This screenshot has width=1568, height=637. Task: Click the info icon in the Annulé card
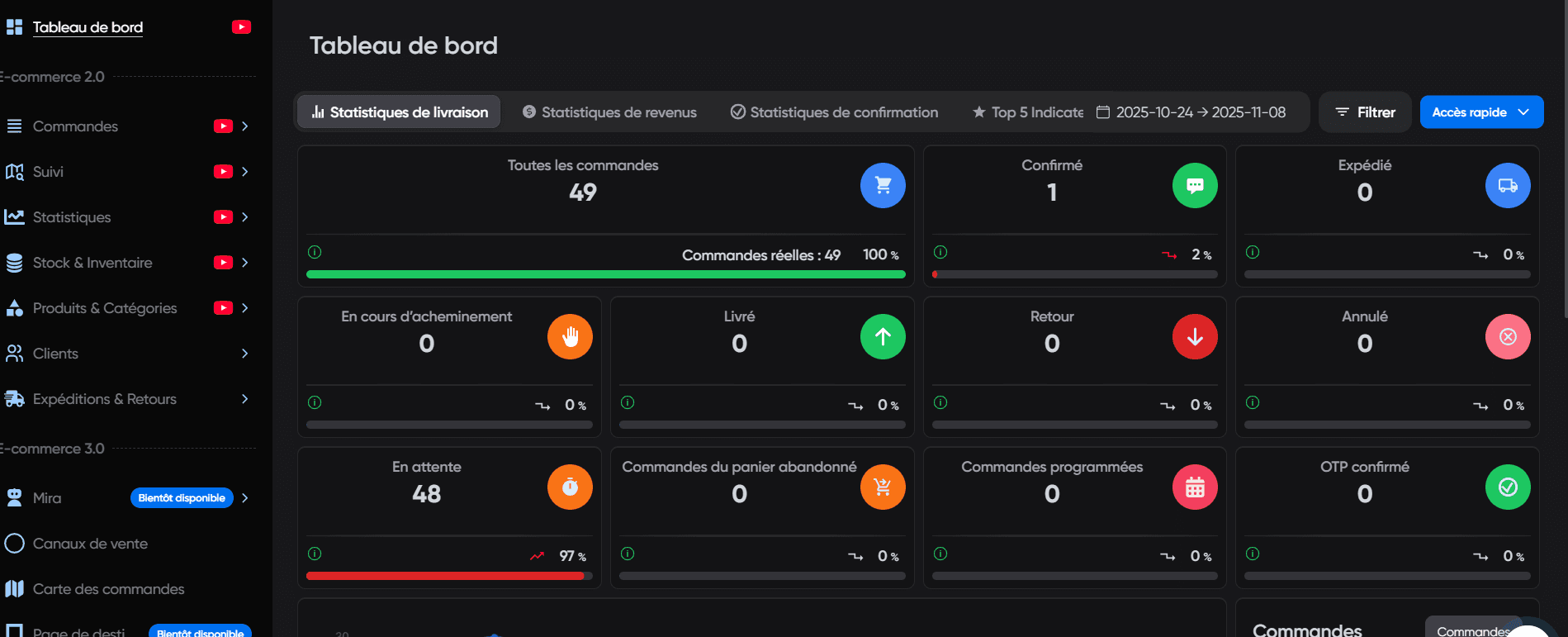(x=1253, y=402)
